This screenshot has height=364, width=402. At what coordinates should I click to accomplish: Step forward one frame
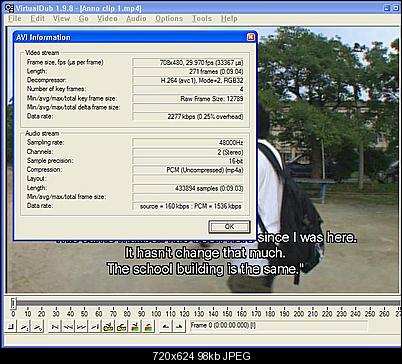81,326
